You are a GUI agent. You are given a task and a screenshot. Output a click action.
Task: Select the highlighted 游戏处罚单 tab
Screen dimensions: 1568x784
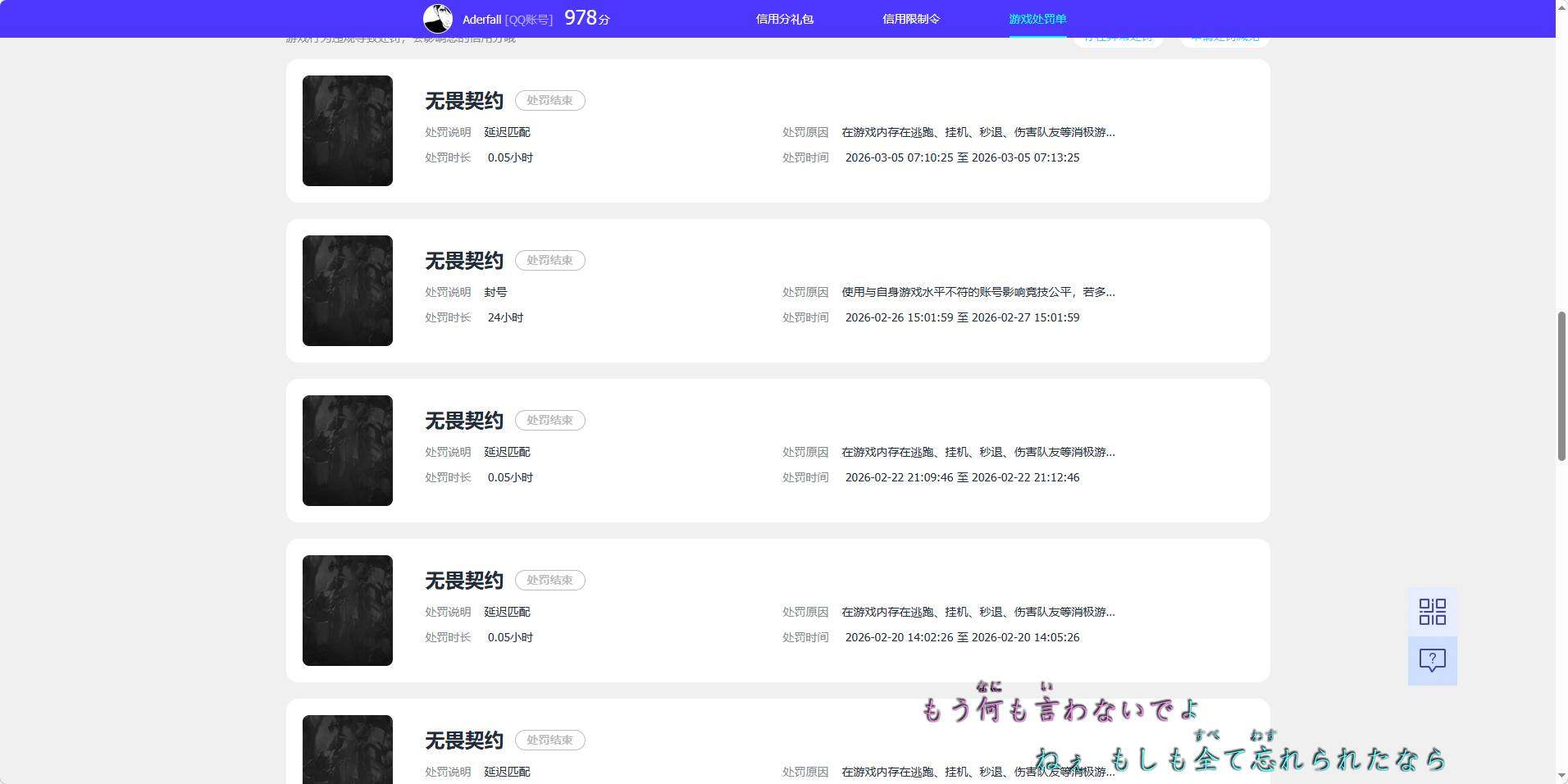pyautogui.click(x=1037, y=18)
